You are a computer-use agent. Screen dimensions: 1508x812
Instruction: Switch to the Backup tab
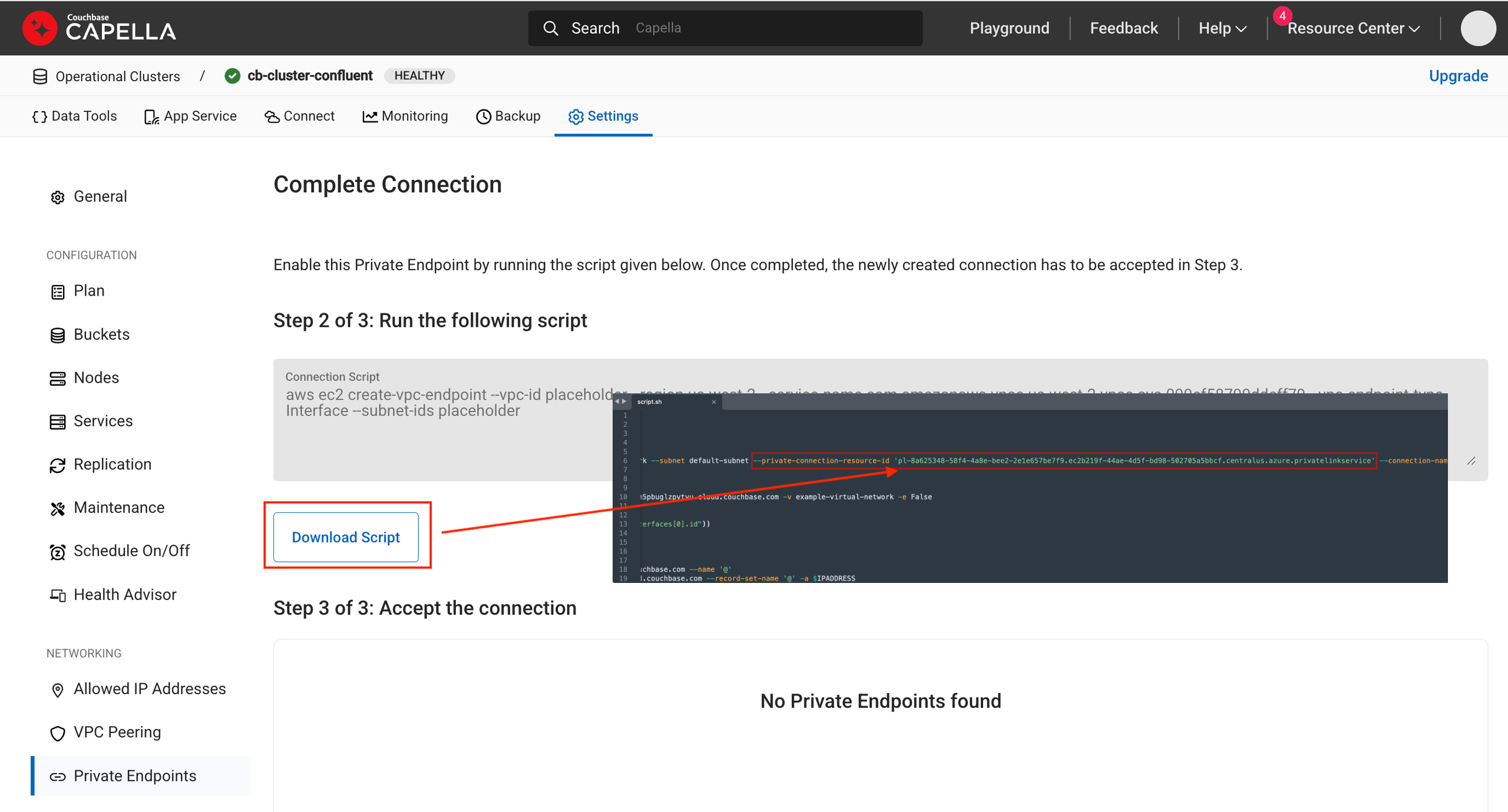pyautogui.click(x=508, y=116)
